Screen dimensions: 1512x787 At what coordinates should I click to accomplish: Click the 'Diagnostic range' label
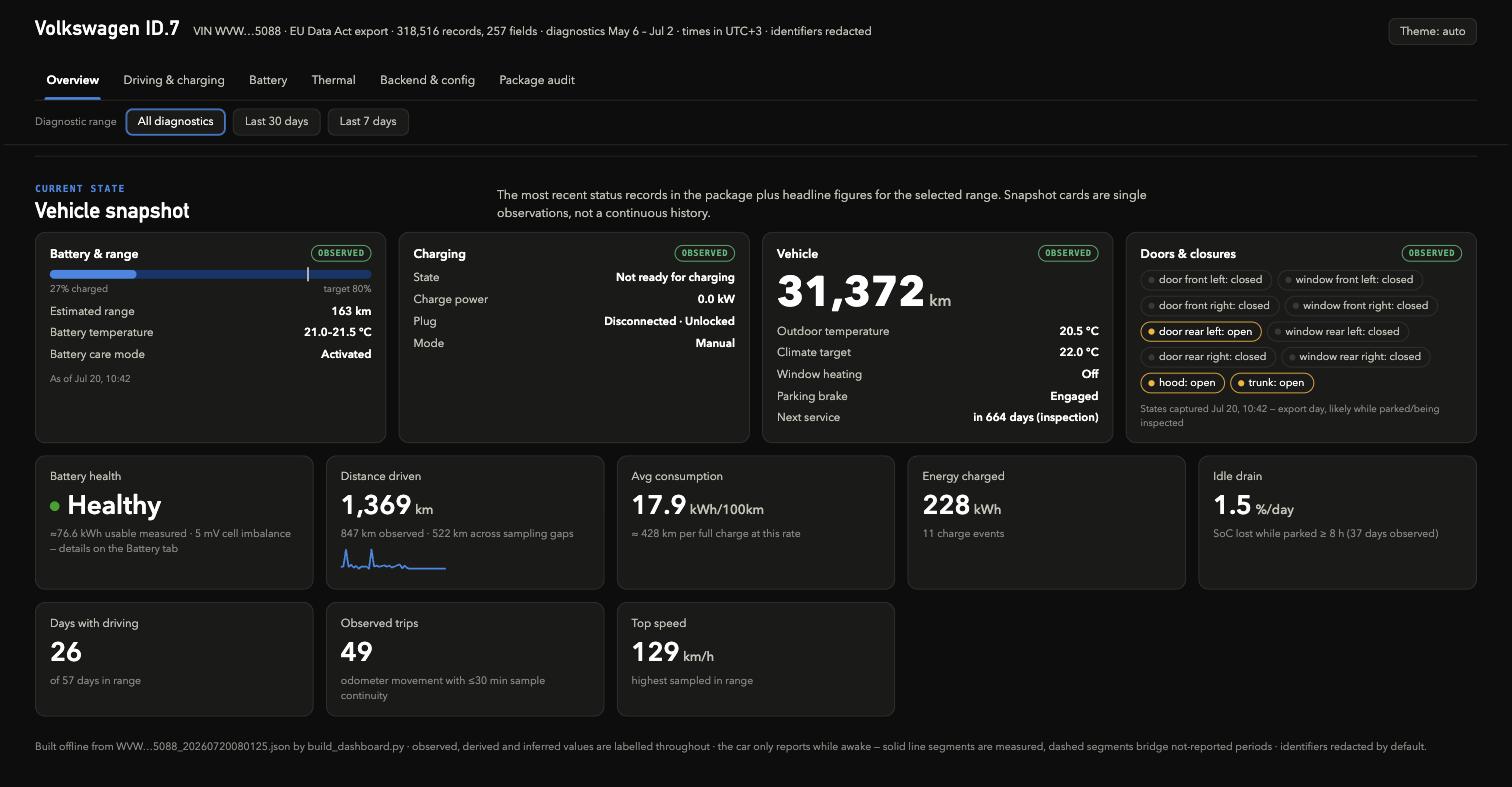tap(76, 122)
